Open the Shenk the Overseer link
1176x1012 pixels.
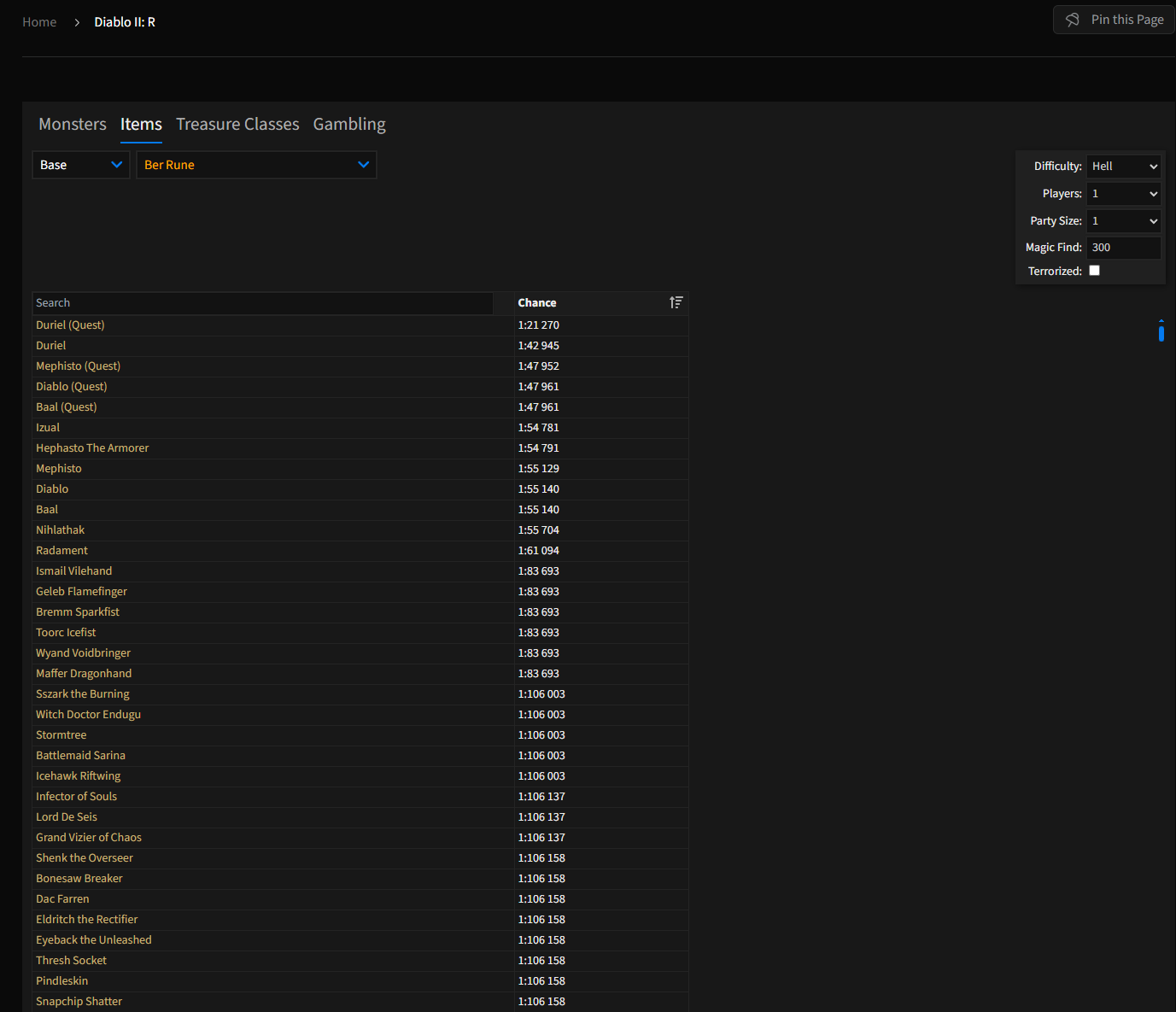85,858
